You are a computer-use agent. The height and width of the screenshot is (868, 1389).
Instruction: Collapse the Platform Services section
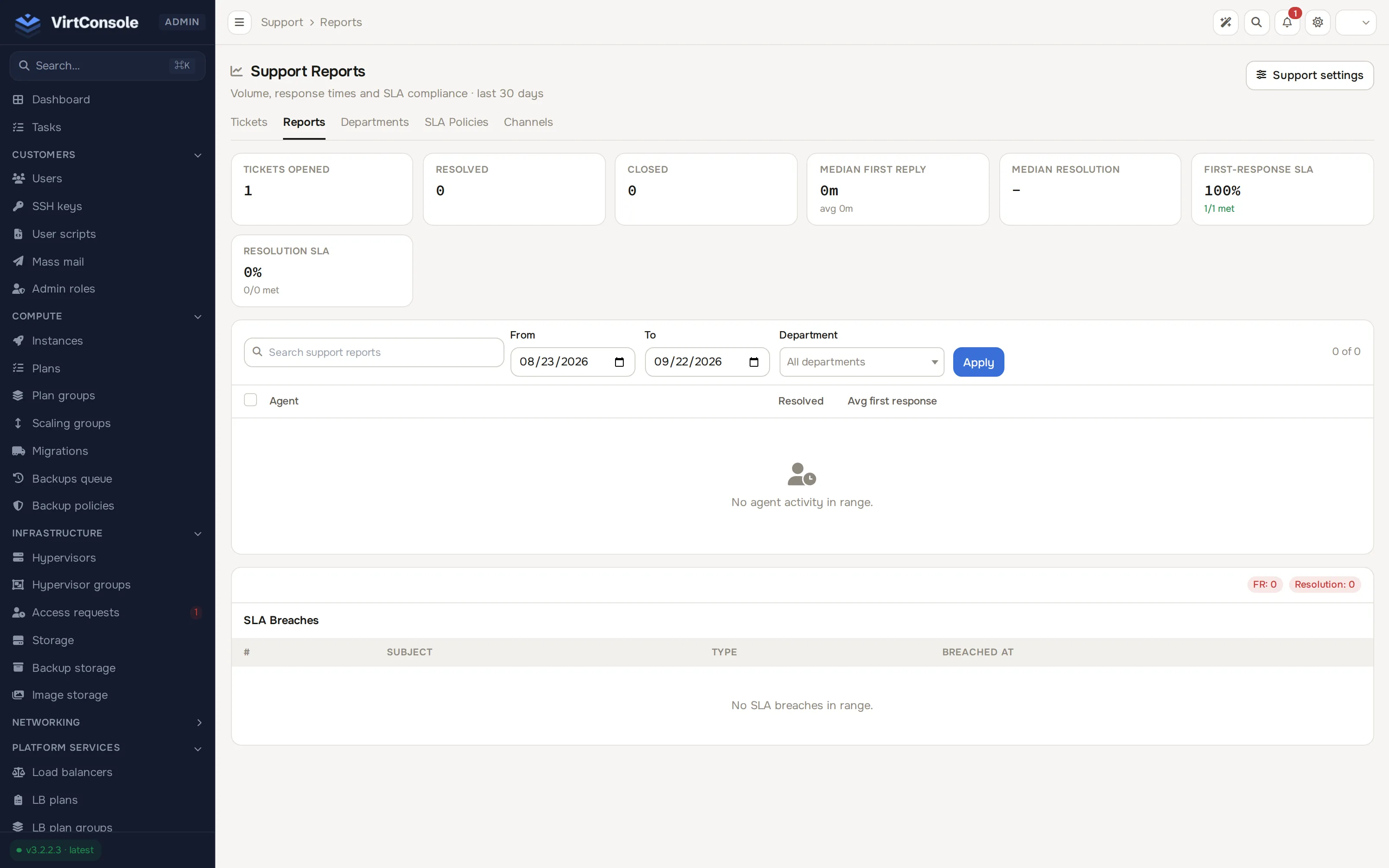(x=107, y=748)
